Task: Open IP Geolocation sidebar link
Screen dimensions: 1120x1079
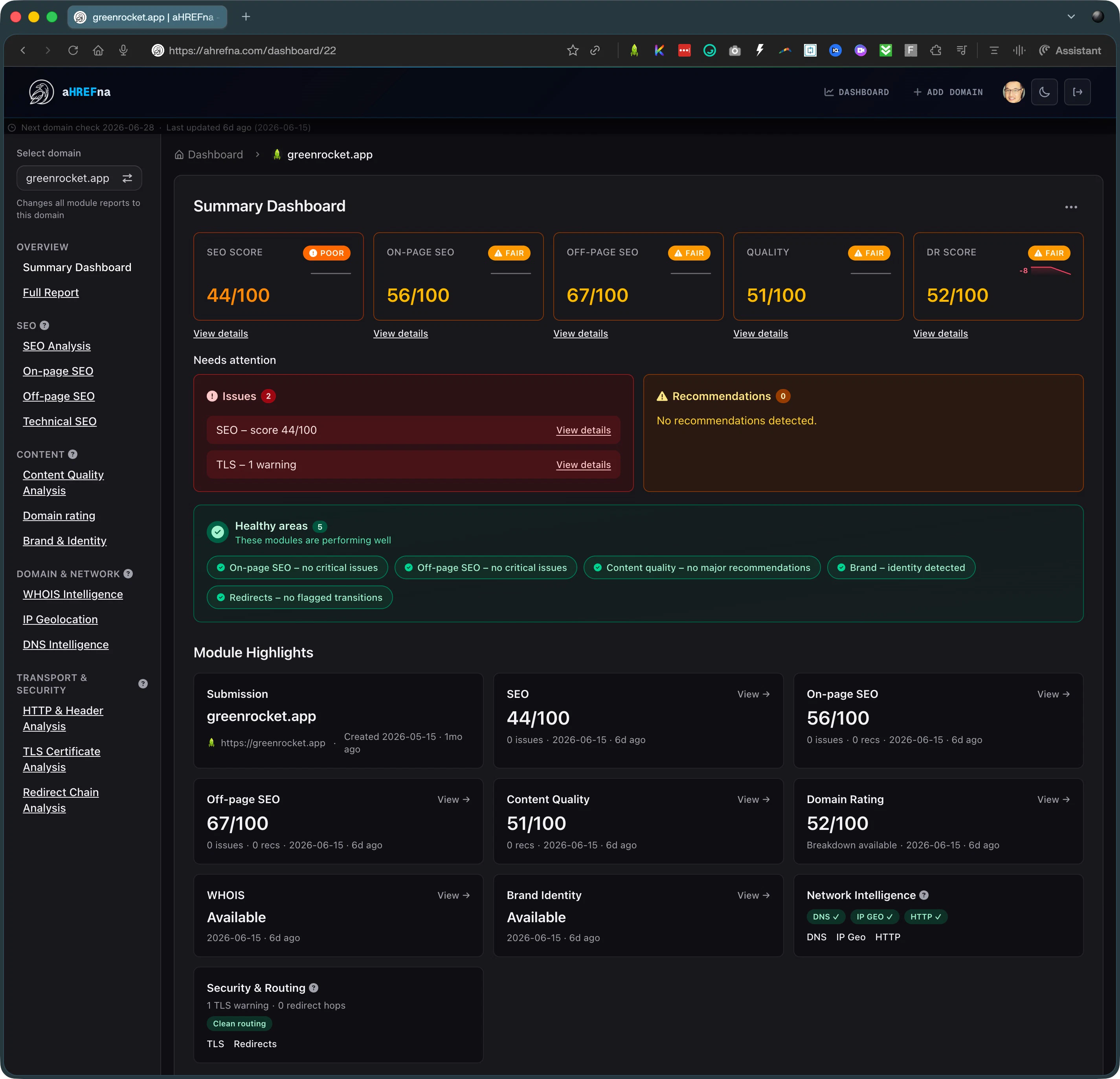Action: [60, 620]
